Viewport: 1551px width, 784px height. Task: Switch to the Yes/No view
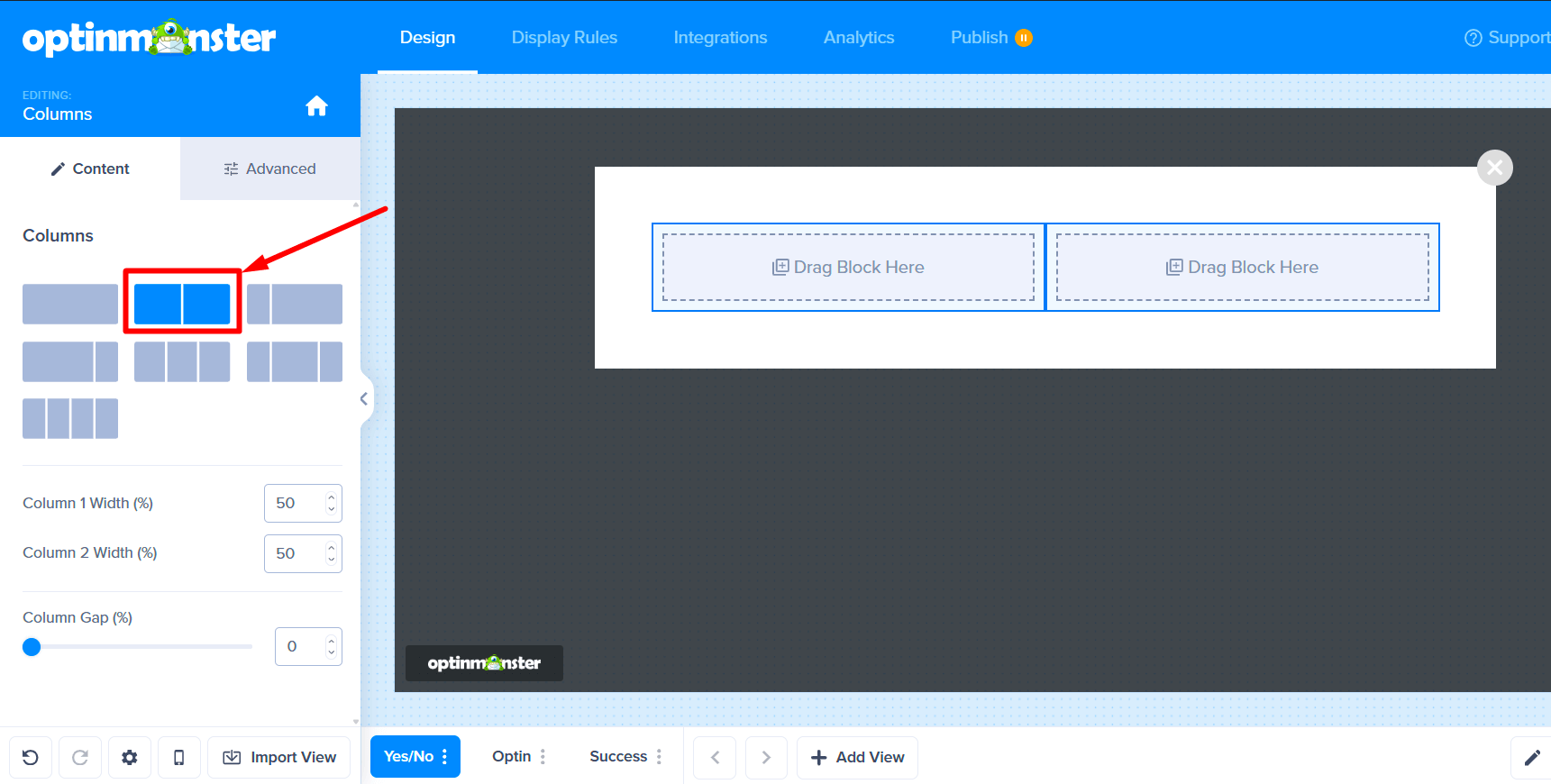pyautogui.click(x=408, y=757)
